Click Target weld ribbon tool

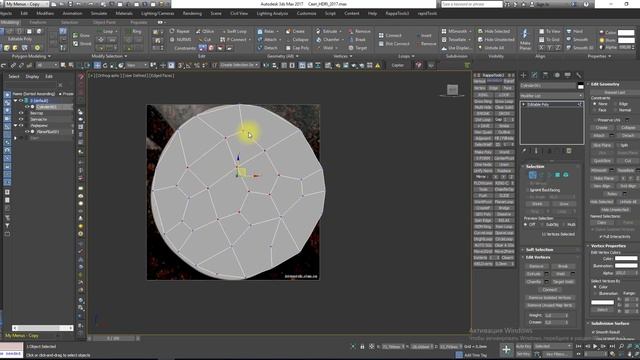point(358,48)
